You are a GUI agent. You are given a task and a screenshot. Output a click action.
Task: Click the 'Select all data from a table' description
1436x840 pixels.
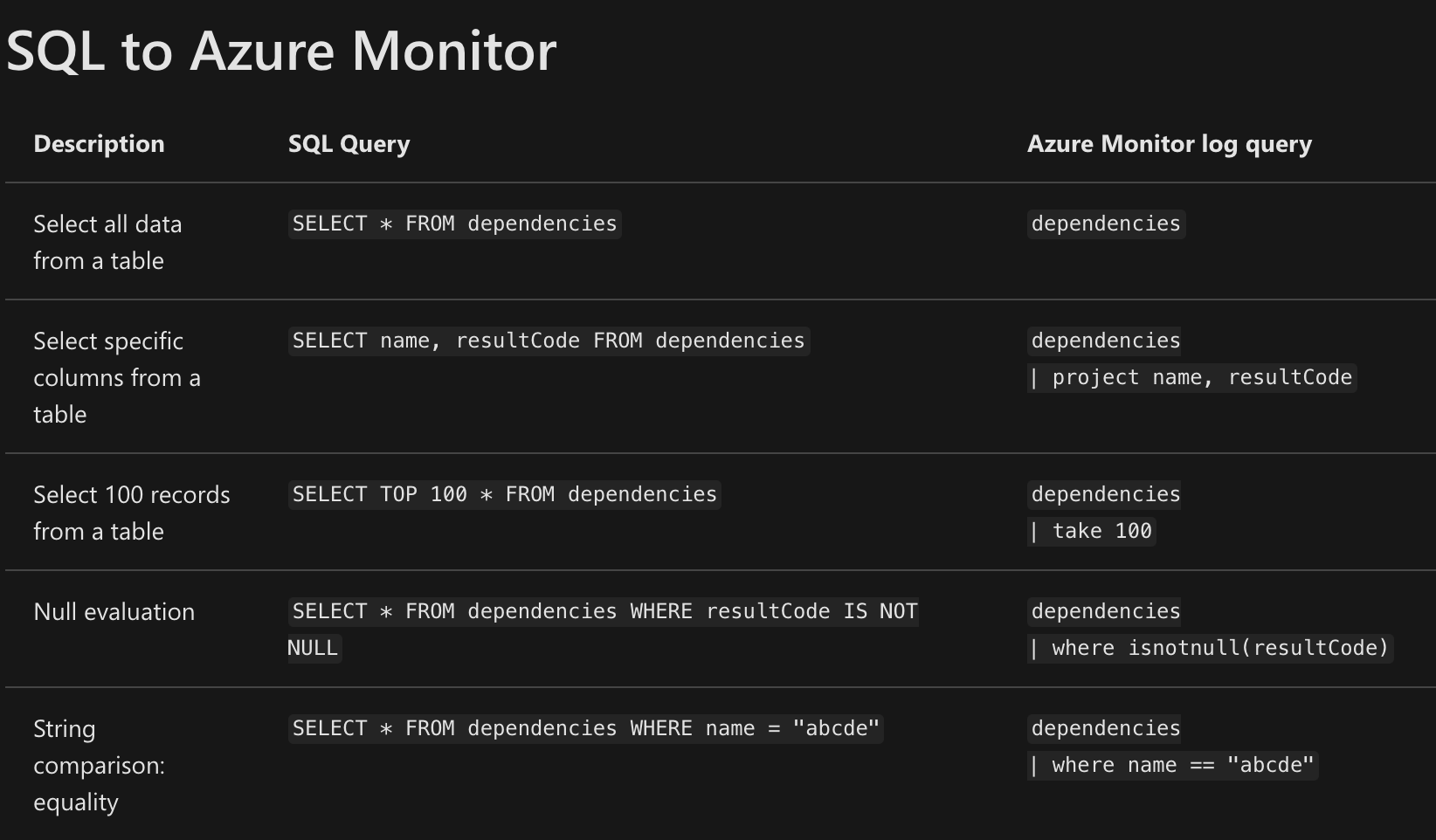coord(107,242)
